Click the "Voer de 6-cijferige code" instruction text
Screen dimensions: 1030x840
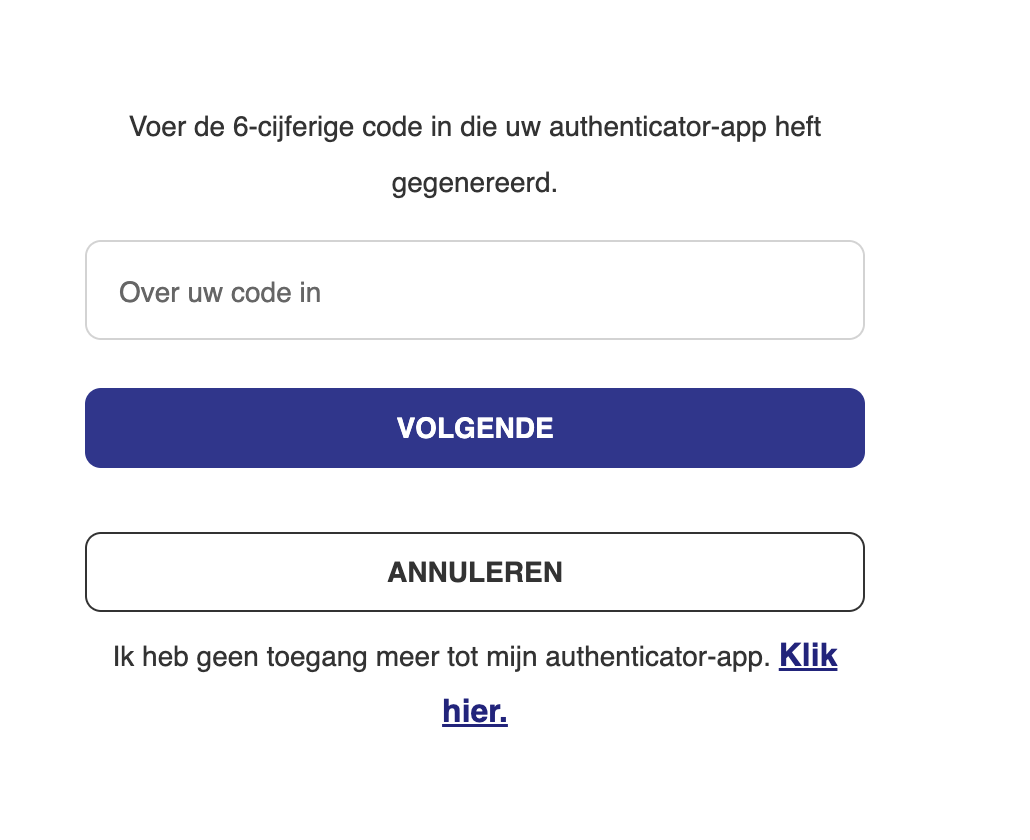coord(300,129)
